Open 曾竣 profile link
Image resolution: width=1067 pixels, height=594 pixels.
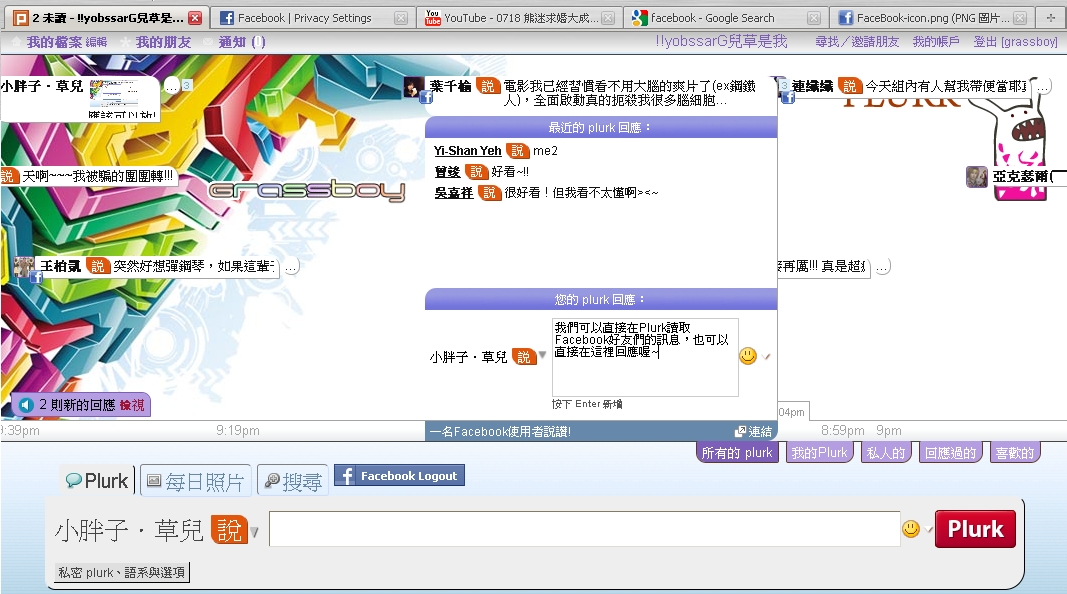pos(448,171)
